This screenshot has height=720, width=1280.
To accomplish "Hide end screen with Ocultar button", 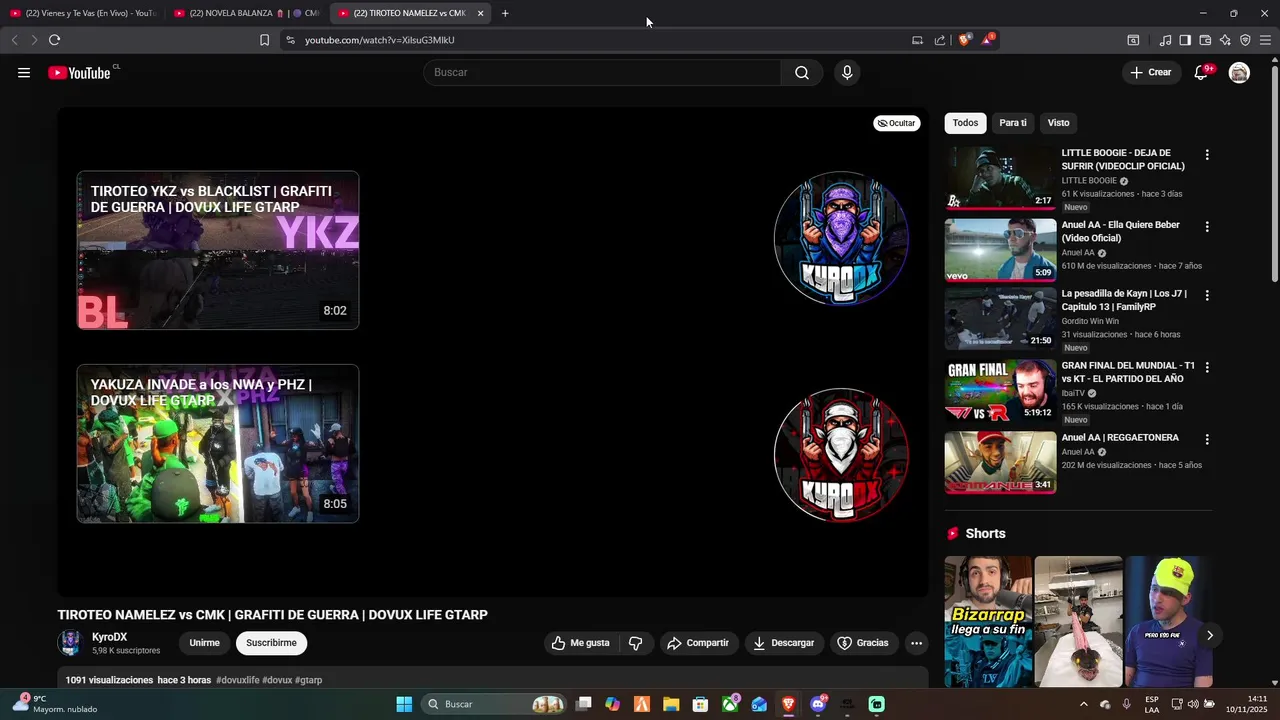I will click(897, 123).
